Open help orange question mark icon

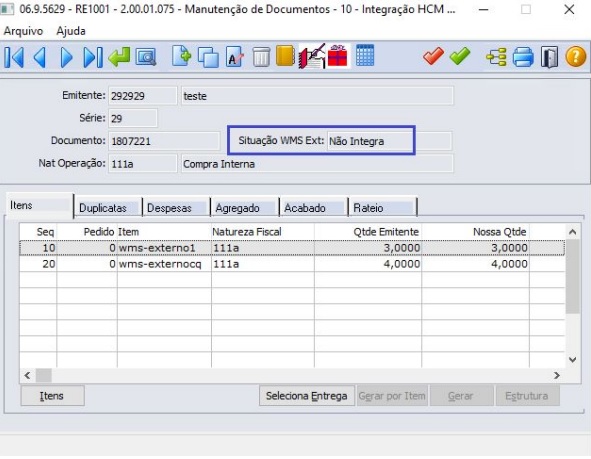click(x=576, y=57)
